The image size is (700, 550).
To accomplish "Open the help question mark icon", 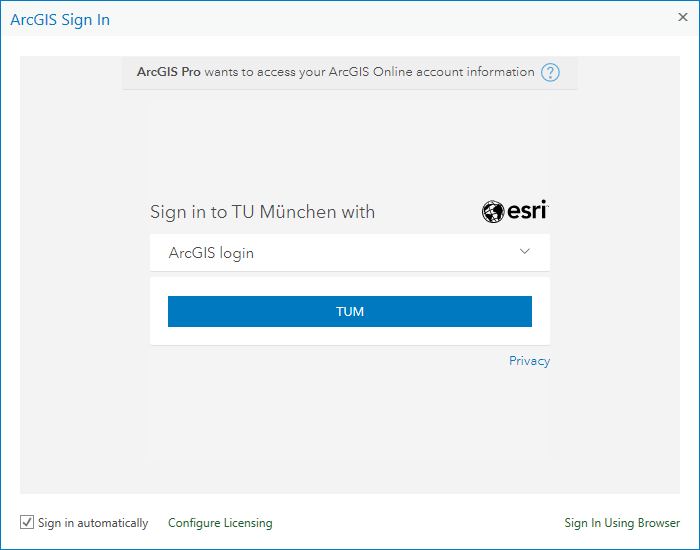I will [550, 72].
